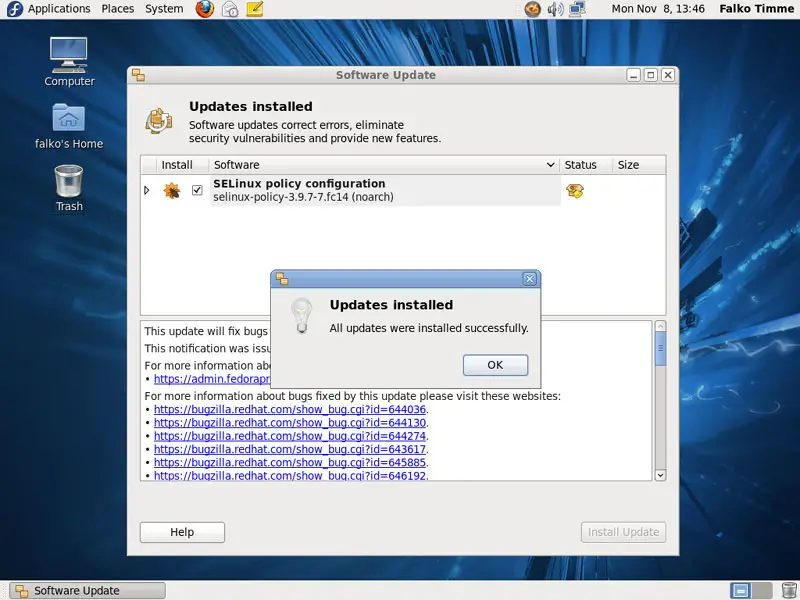Open the sticky notes launcher icon
This screenshot has height=600, width=800.
pyautogui.click(x=254, y=9)
